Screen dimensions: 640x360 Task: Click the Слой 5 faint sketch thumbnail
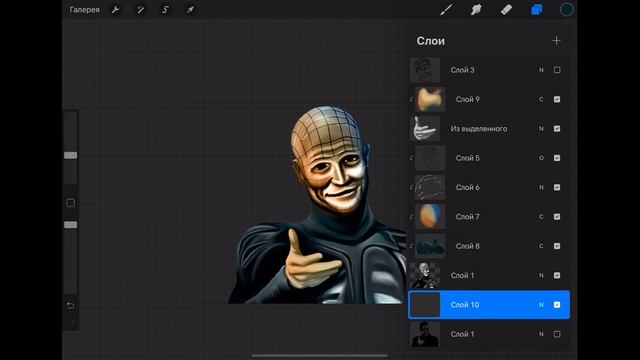430,158
